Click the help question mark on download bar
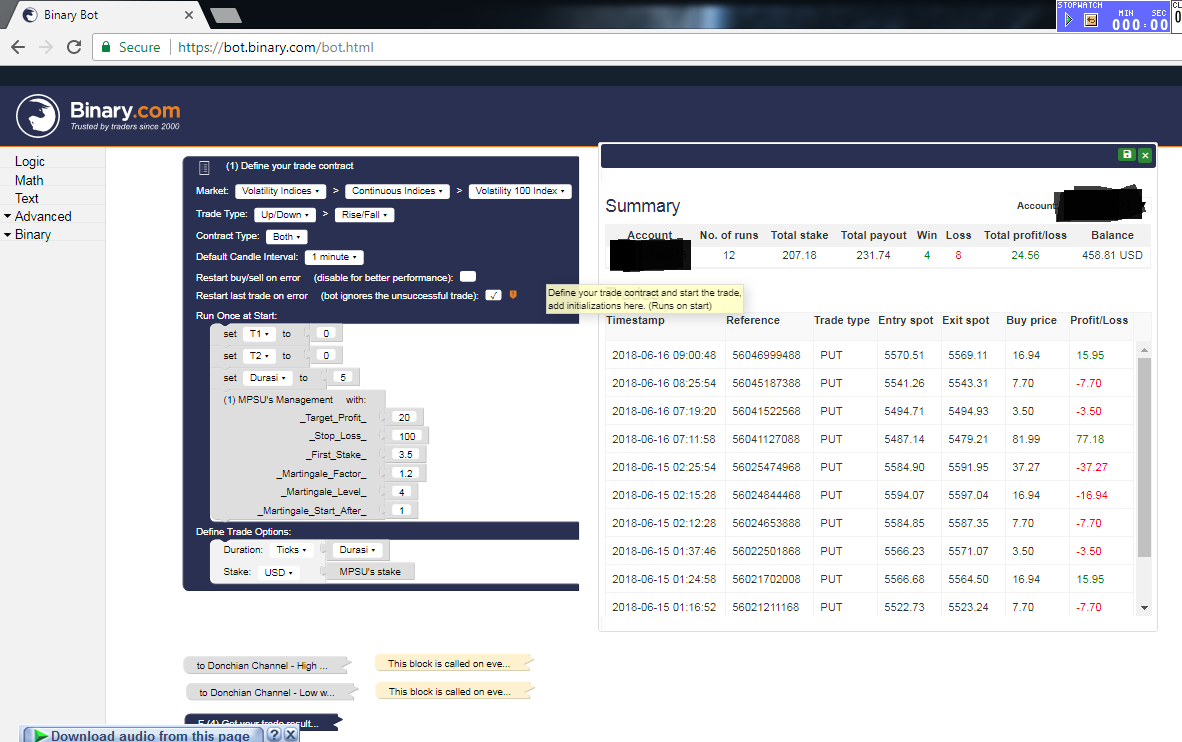 (x=274, y=734)
